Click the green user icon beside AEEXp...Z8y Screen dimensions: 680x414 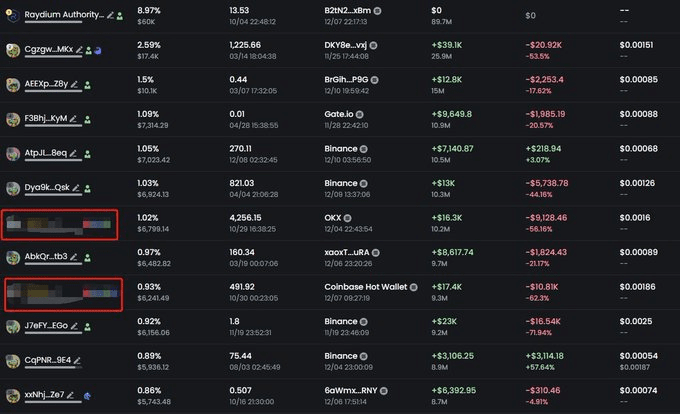point(88,85)
